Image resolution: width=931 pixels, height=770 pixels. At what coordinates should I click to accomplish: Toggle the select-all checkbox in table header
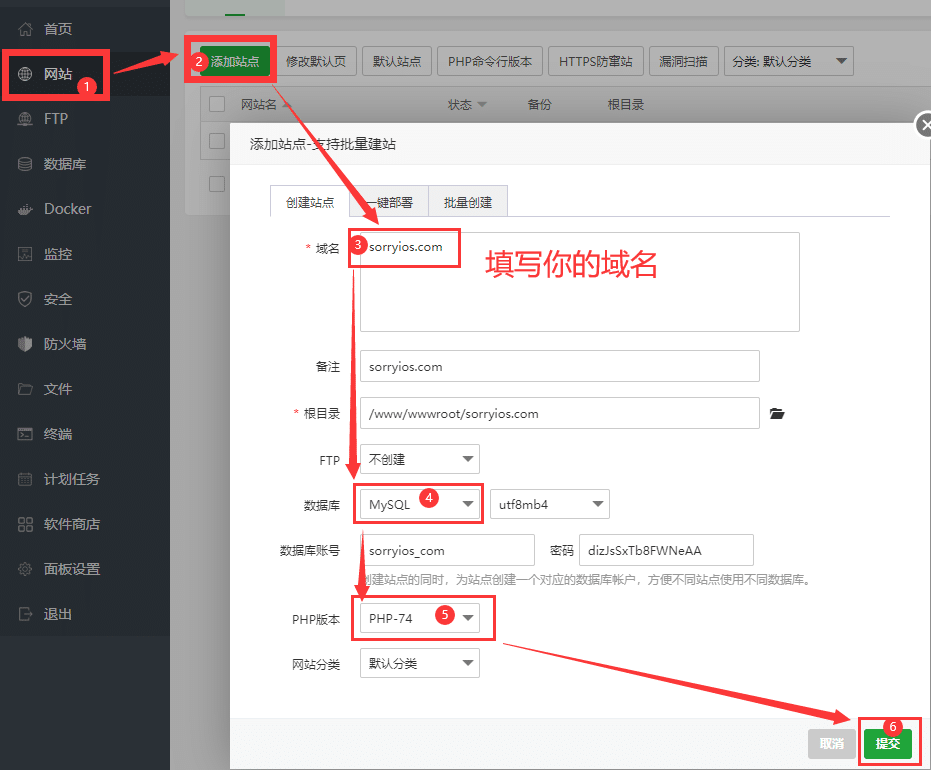coord(217,104)
